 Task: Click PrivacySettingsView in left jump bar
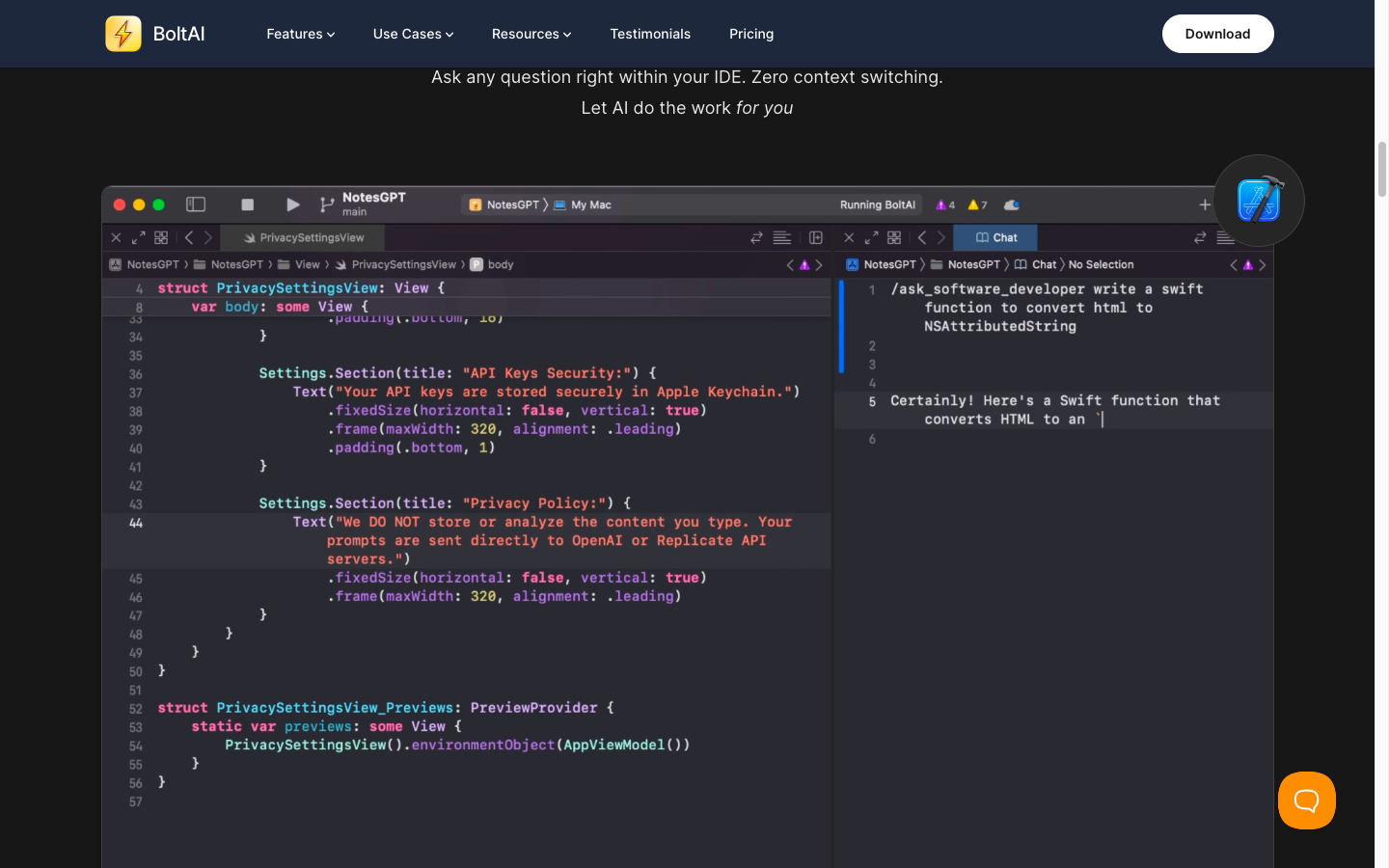395,264
